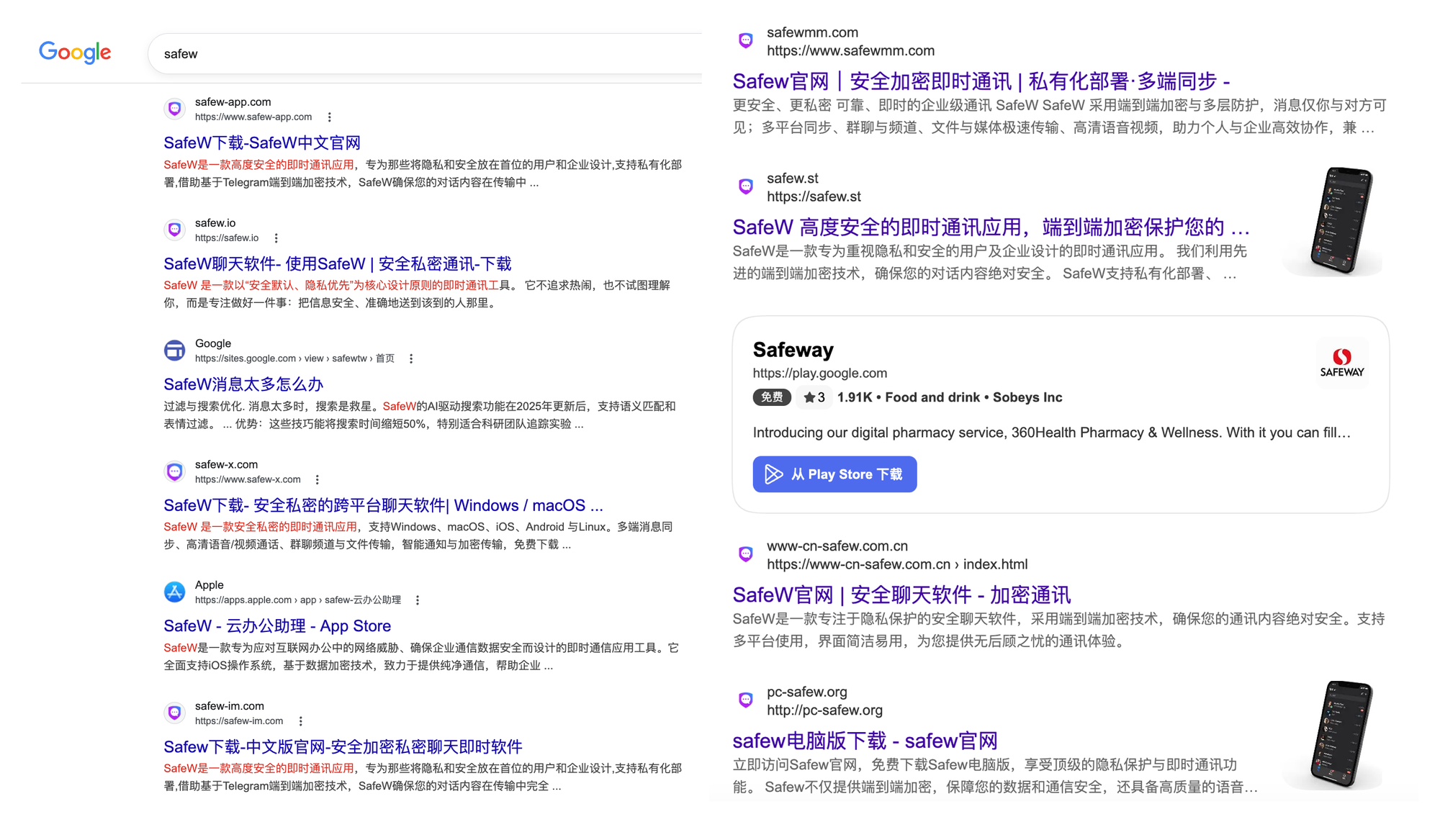The width and height of the screenshot is (1440, 840).
Task: Click the Play Store download button
Action: pyautogui.click(x=834, y=474)
